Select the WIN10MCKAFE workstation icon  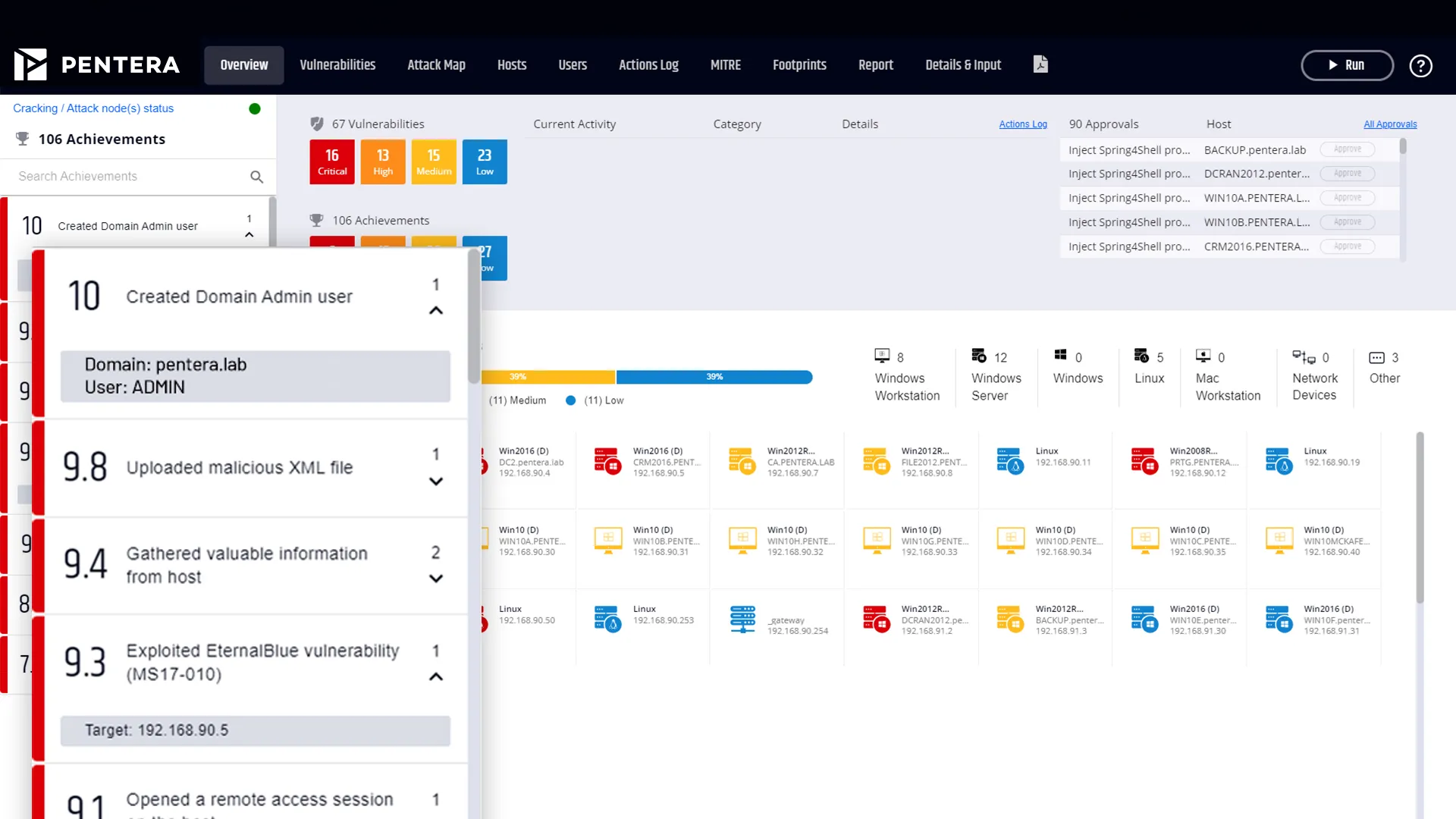(x=1279, y=541)
